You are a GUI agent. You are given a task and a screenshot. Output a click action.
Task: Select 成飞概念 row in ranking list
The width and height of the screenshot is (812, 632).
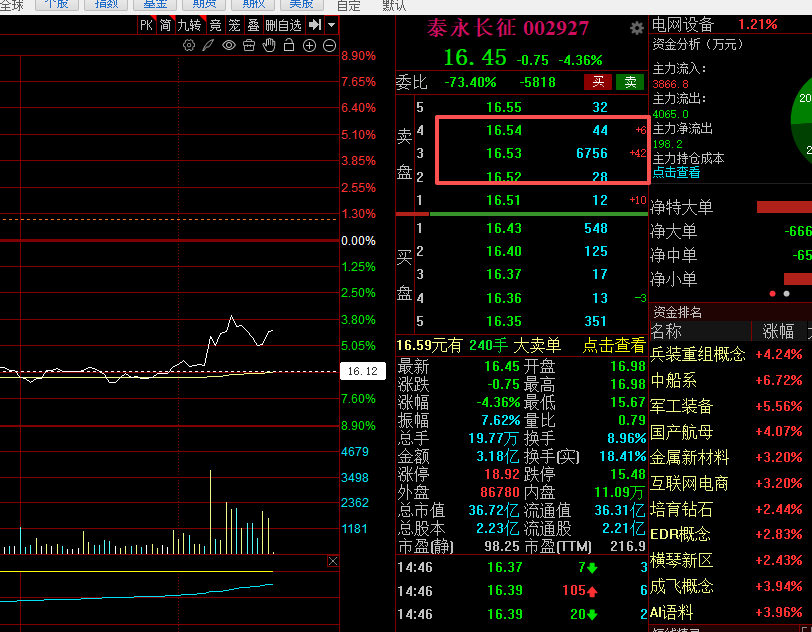(682, 586)
